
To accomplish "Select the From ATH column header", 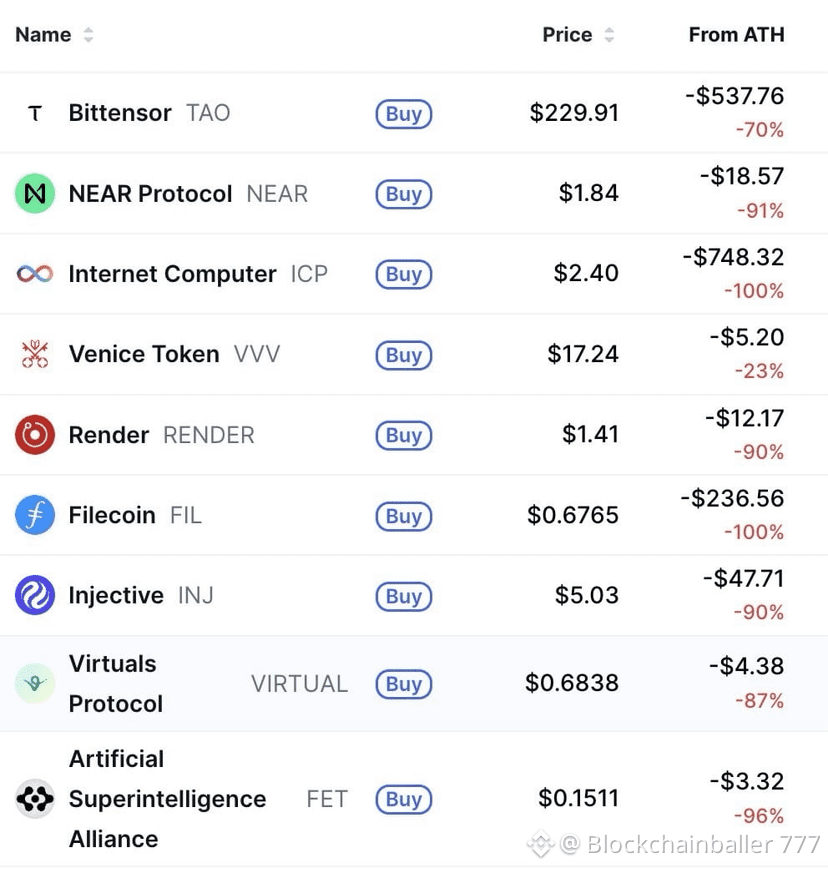I will tap(737, 35).
